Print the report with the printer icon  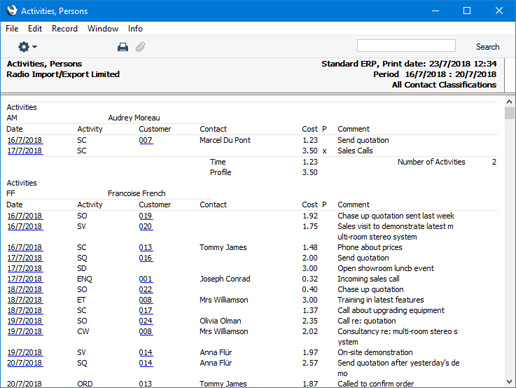tap(123, 47)
